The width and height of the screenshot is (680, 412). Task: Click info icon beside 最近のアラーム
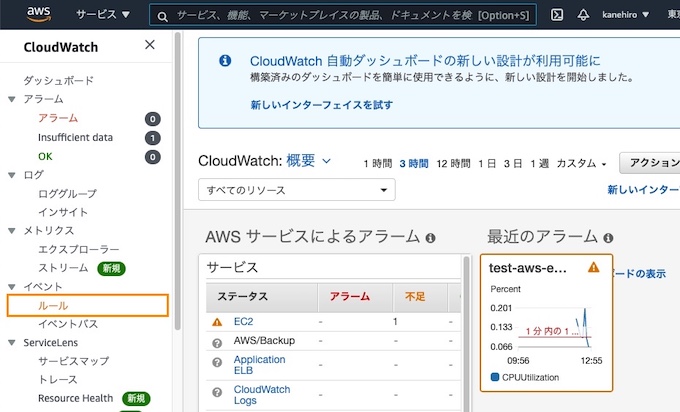pos(608,238)
